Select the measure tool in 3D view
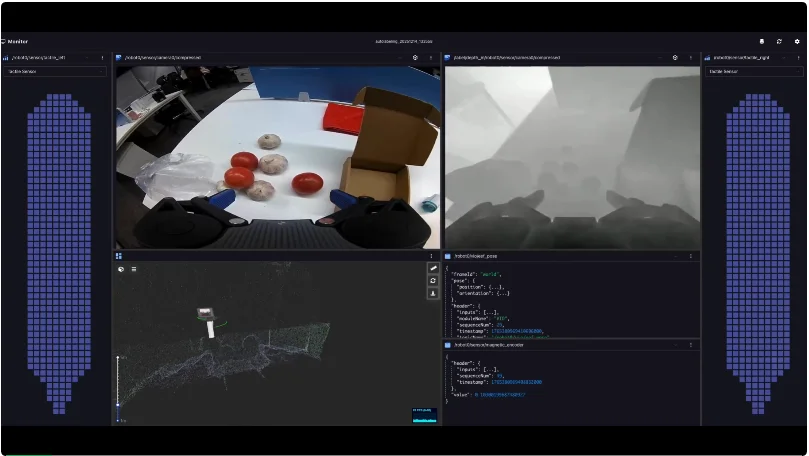The image size is (809, 456). 433,268
